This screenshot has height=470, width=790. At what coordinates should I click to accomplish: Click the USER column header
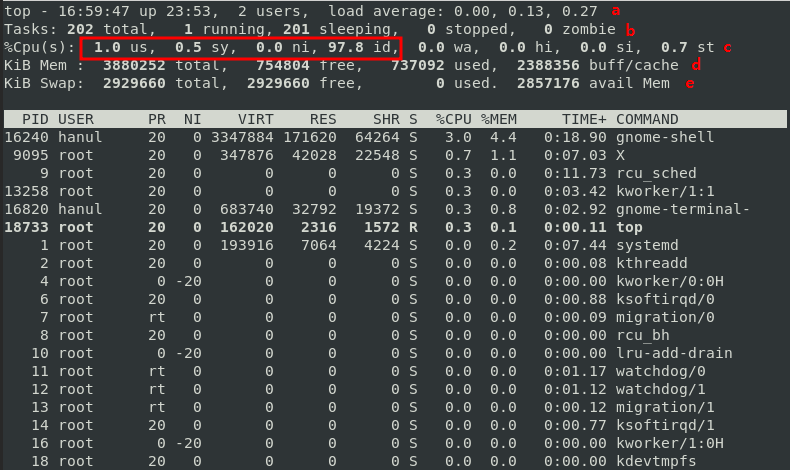76,119
